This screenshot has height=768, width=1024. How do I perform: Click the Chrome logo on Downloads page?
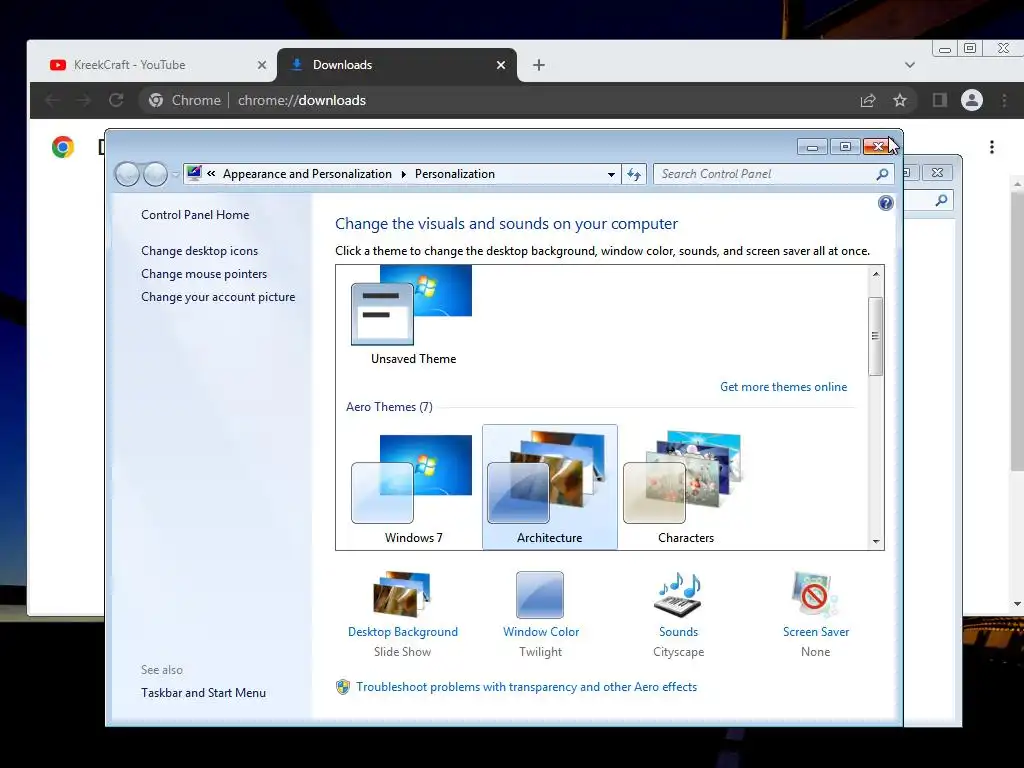point(63,147)
